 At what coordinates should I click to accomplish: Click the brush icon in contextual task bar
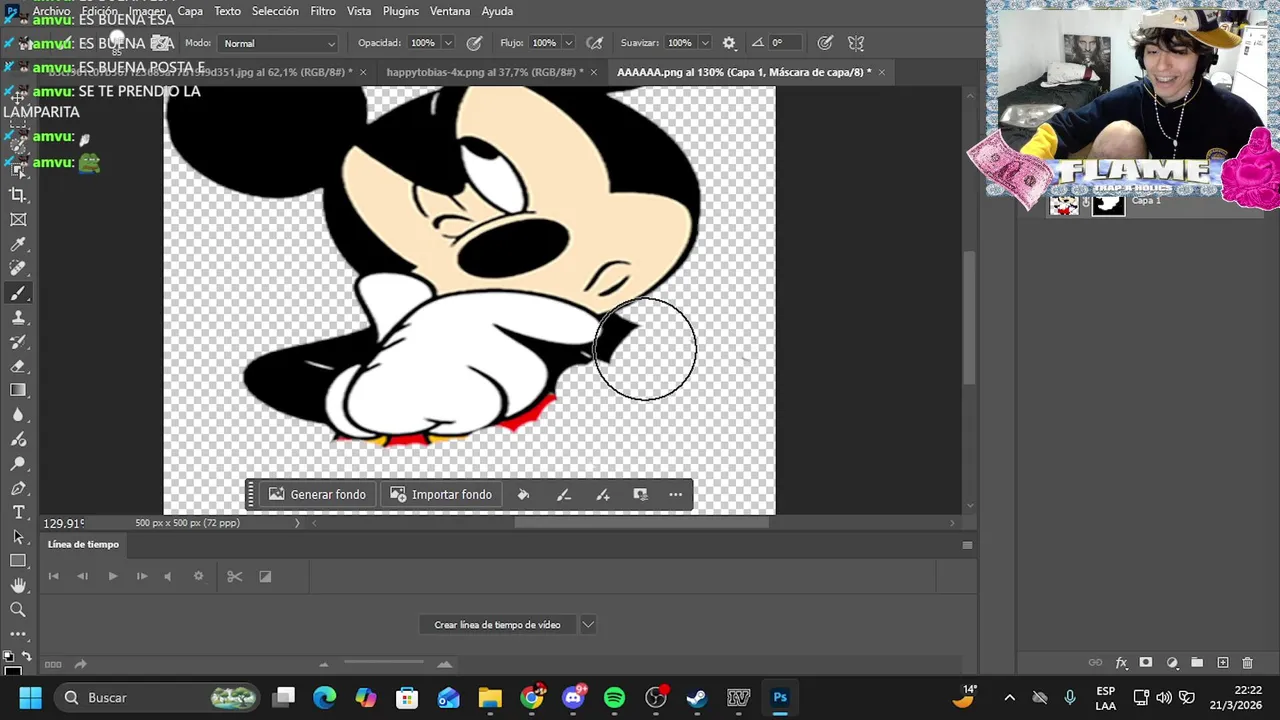click(x=563, y=494)
